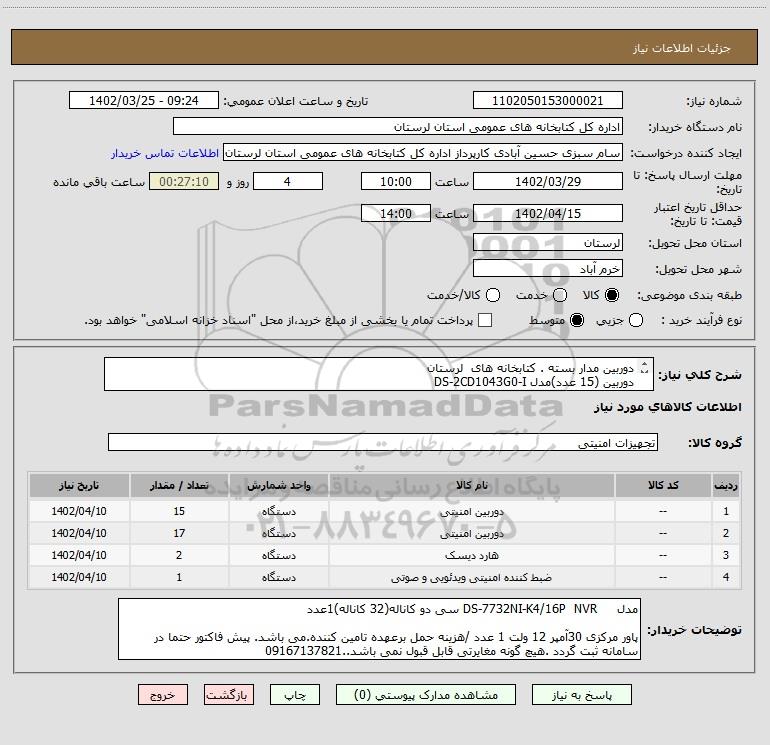Click the goods group field تجهیزات امنیتی
770x745 pixels.
(x=383, y=442)
